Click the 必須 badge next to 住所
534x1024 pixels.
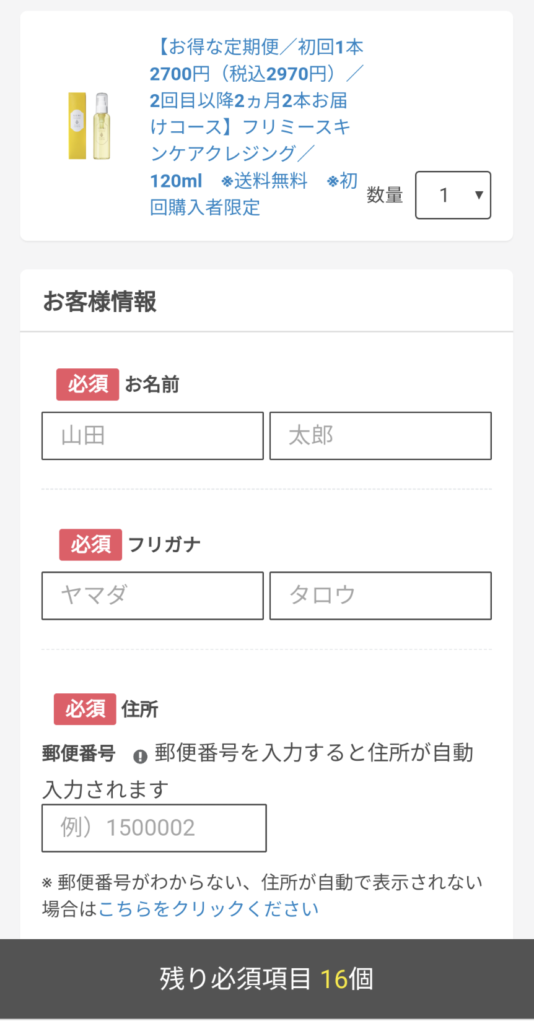point(85,709)
